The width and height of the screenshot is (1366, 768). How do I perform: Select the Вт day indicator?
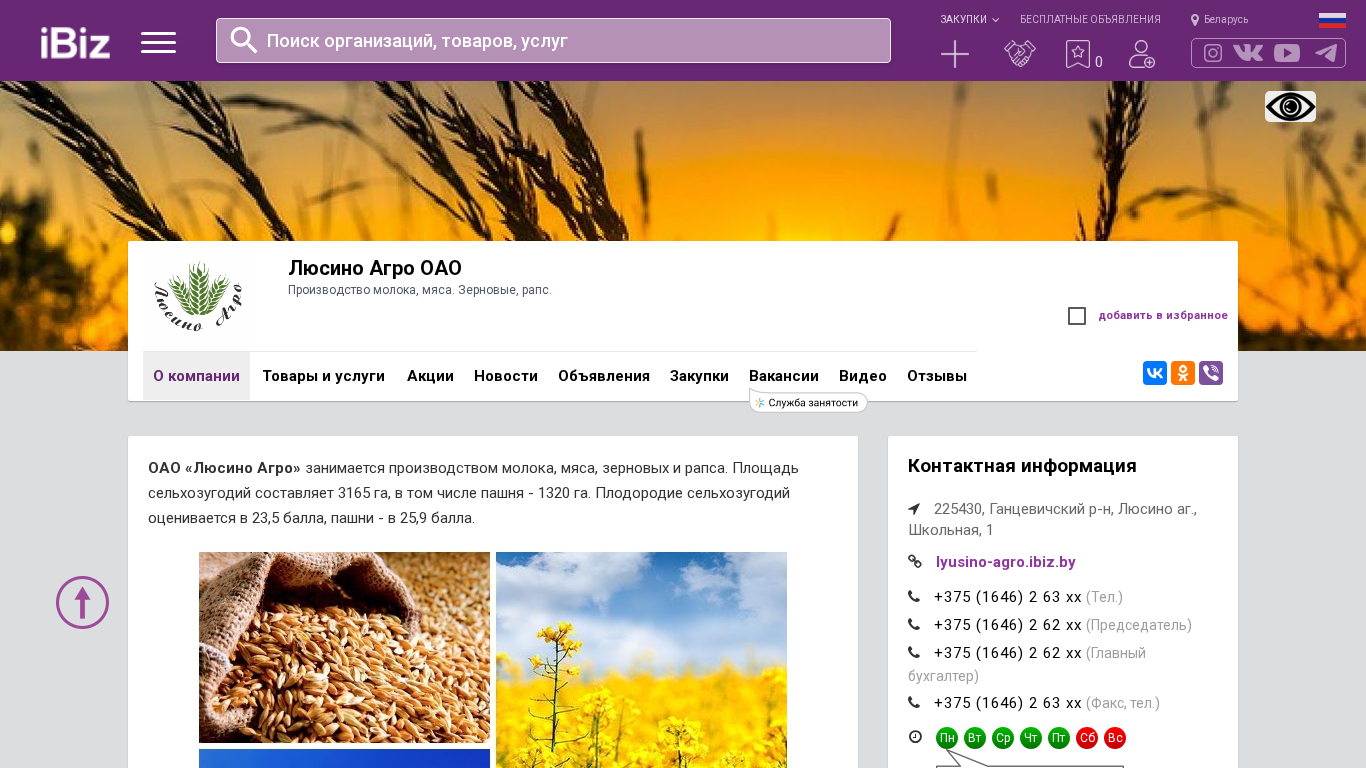click(x=975, y=738)
